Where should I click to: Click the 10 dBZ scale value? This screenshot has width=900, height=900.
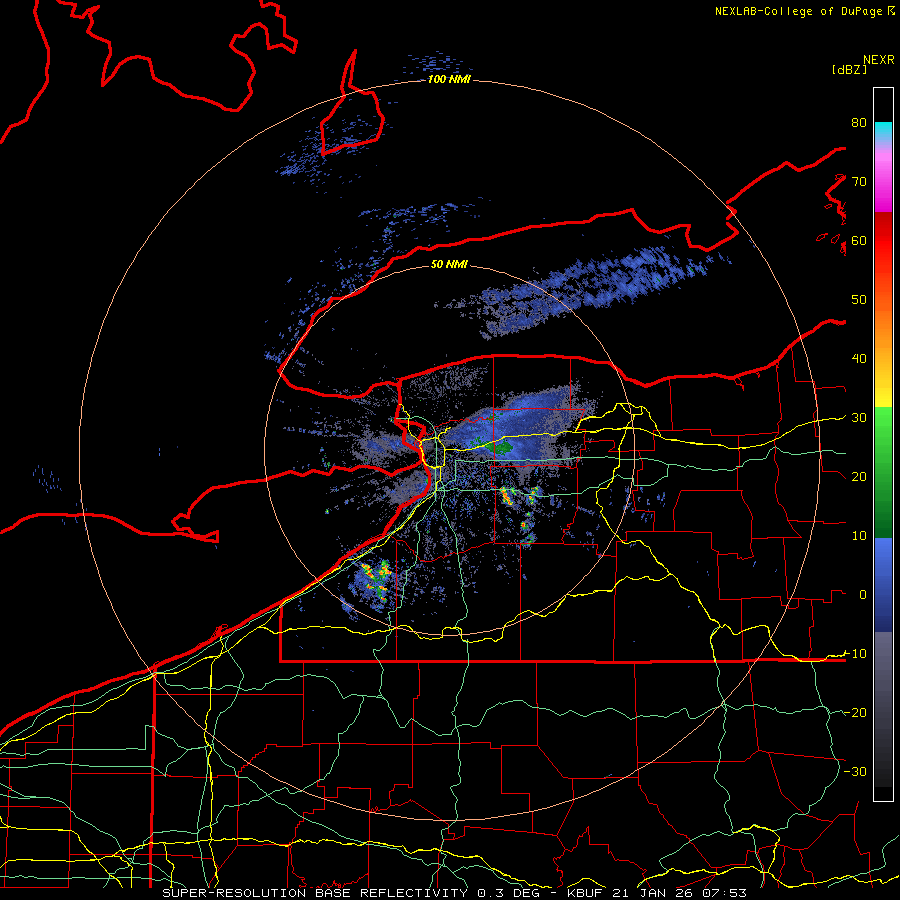coord(859,536)
